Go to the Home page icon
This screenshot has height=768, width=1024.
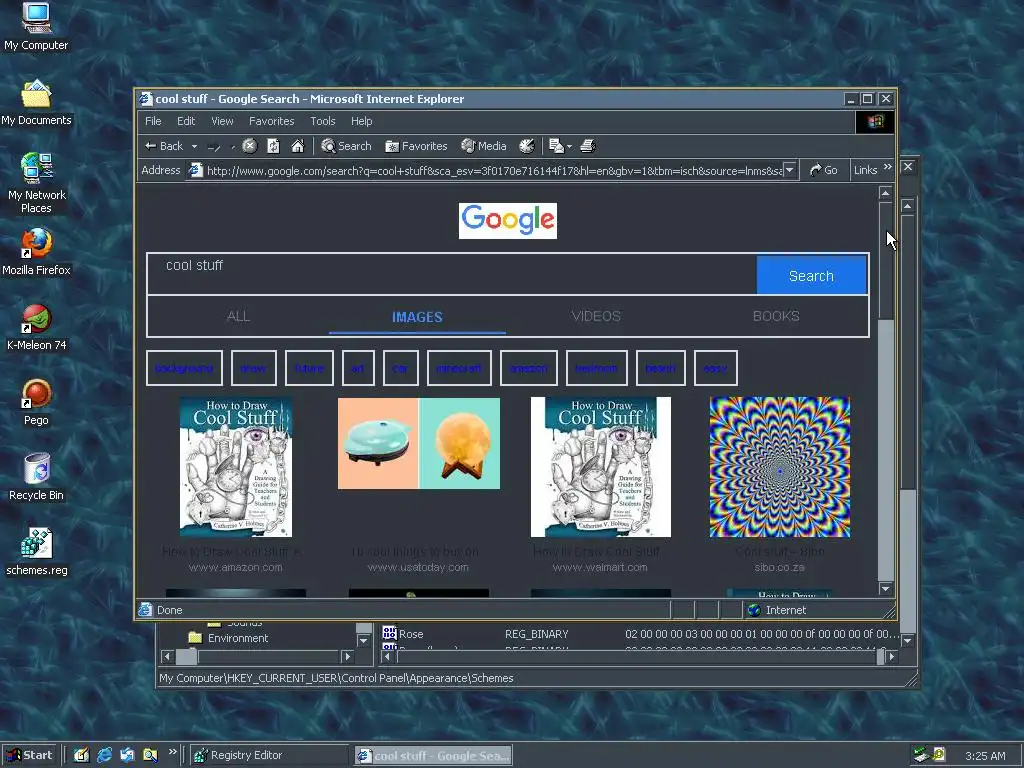(297, 146)
